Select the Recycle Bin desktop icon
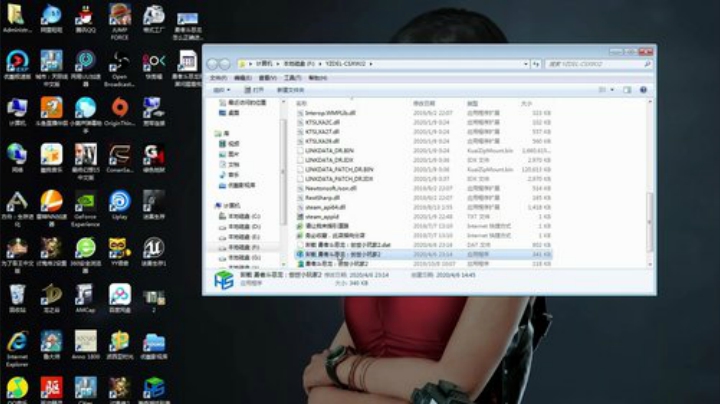This screenshot has height=404, width=720. tap(17, 298)
